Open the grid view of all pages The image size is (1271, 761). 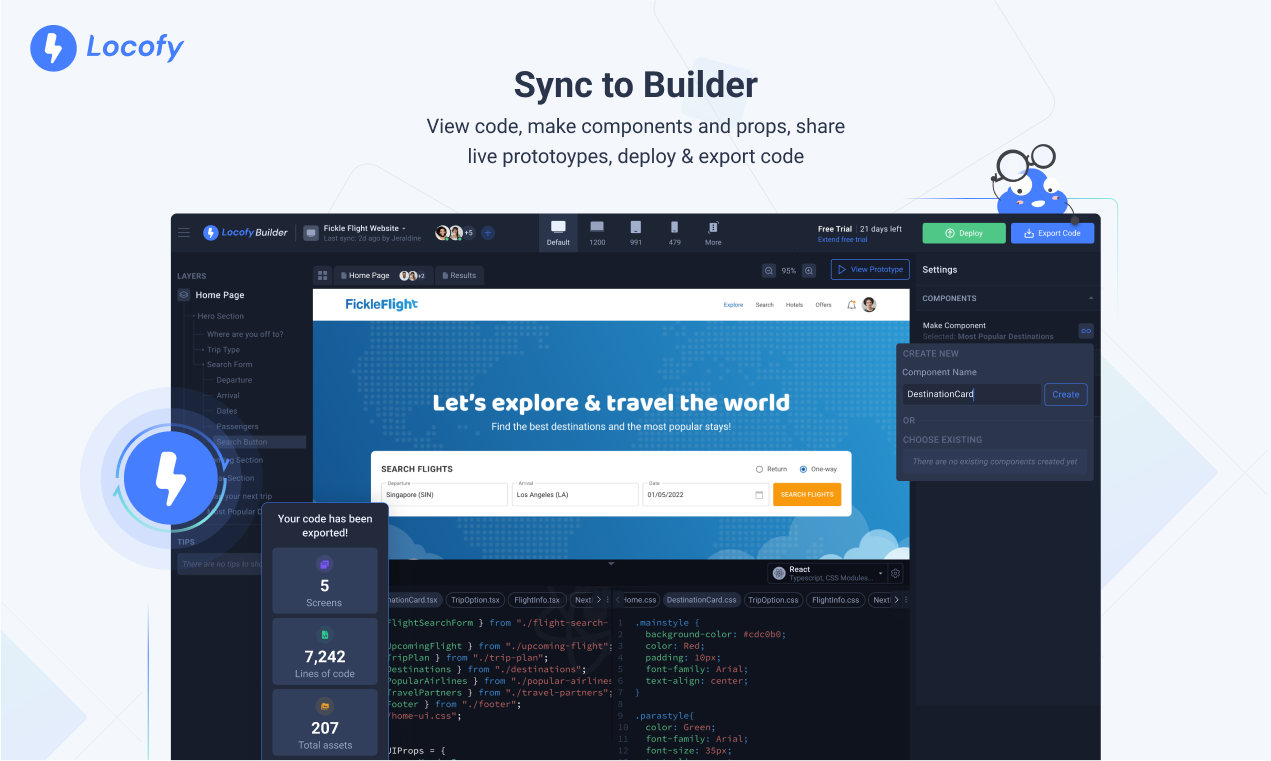tap(323, 275)
